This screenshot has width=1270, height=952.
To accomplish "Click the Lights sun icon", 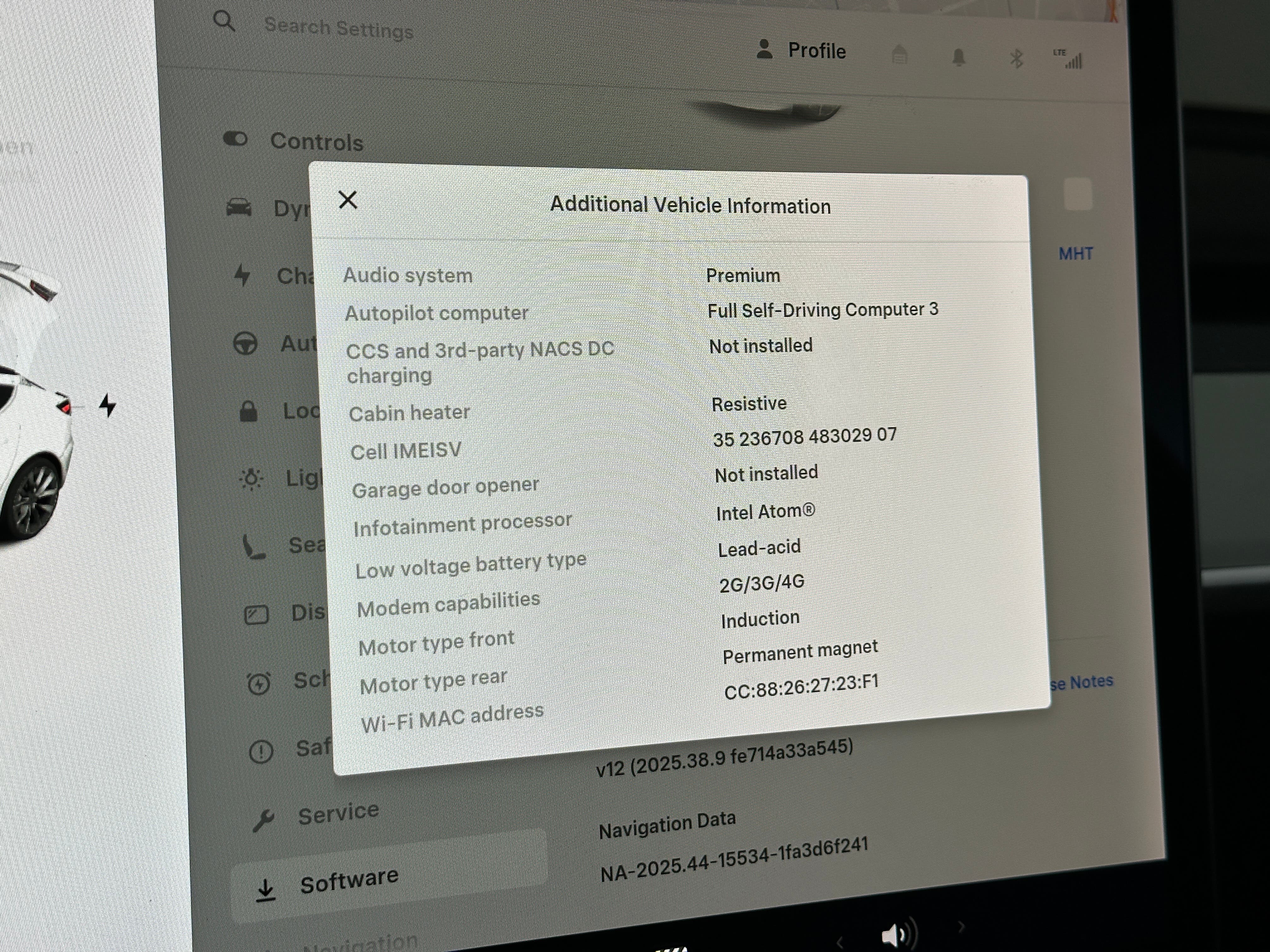I will pyautogui.click(x=251, y=479).
